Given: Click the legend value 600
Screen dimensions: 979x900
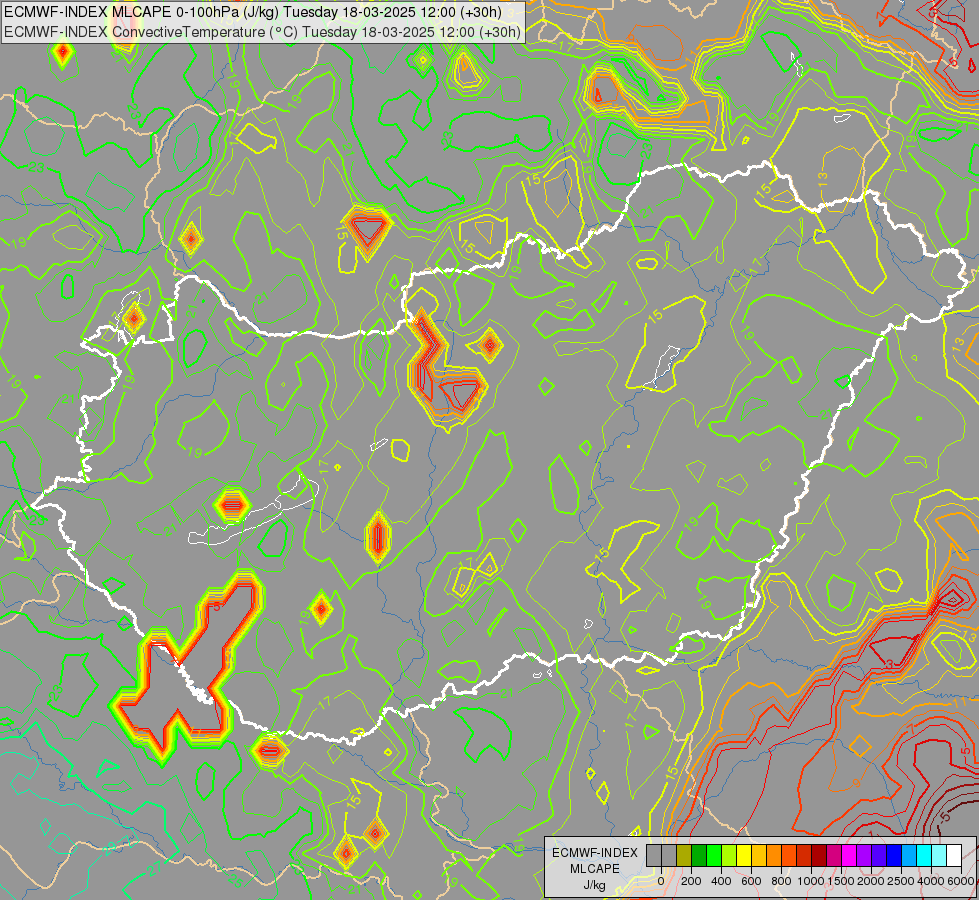Looking at the screenshot, I should pyautogui.click(x=751, y=881).
